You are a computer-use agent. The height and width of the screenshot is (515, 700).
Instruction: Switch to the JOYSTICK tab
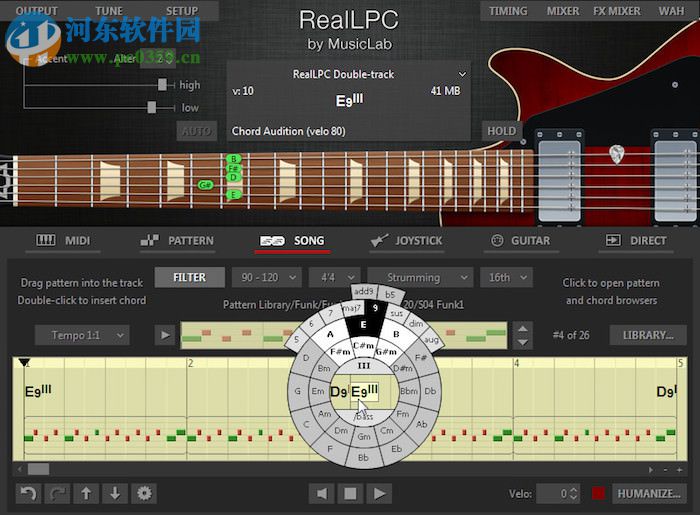[407, 241]
